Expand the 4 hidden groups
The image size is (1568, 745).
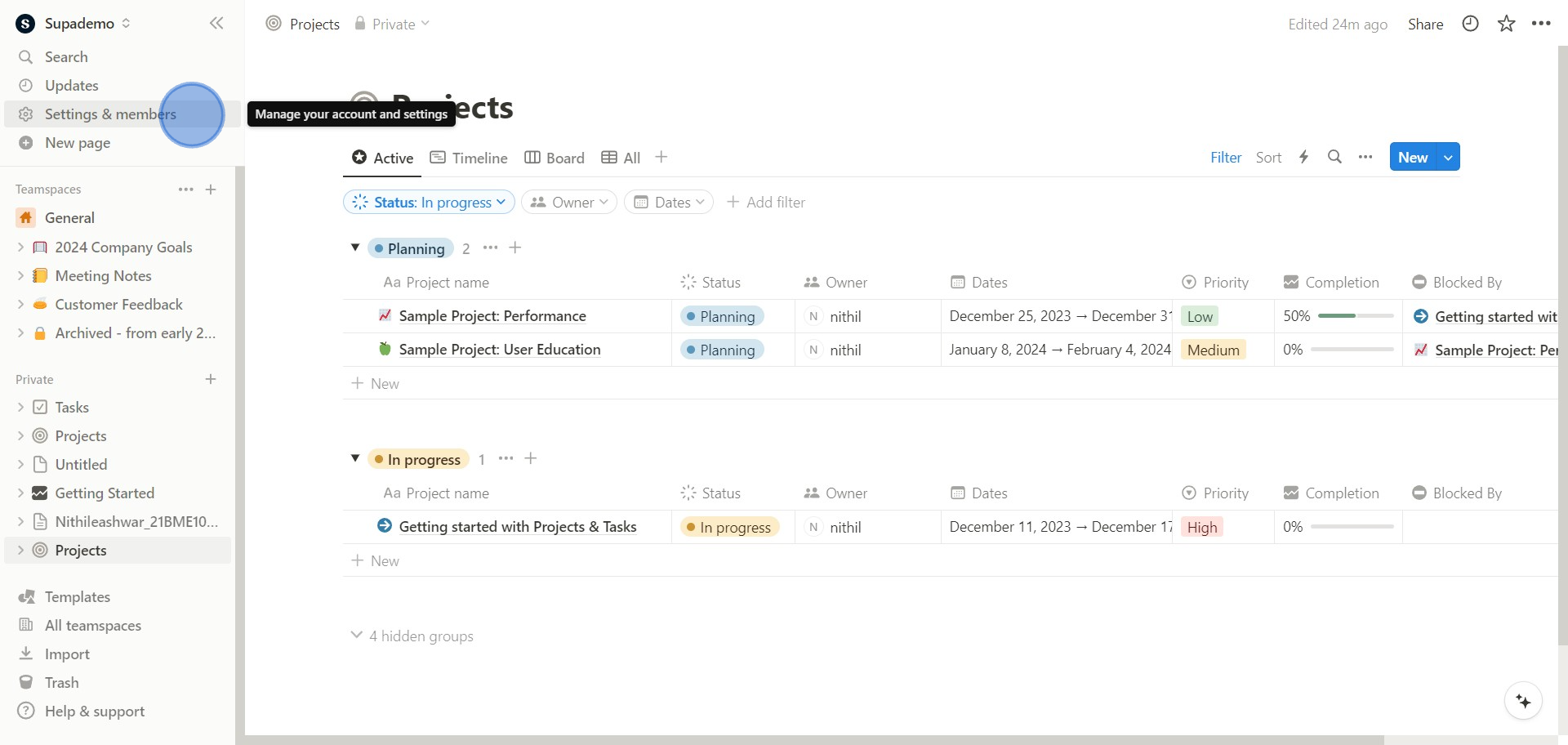412,636
